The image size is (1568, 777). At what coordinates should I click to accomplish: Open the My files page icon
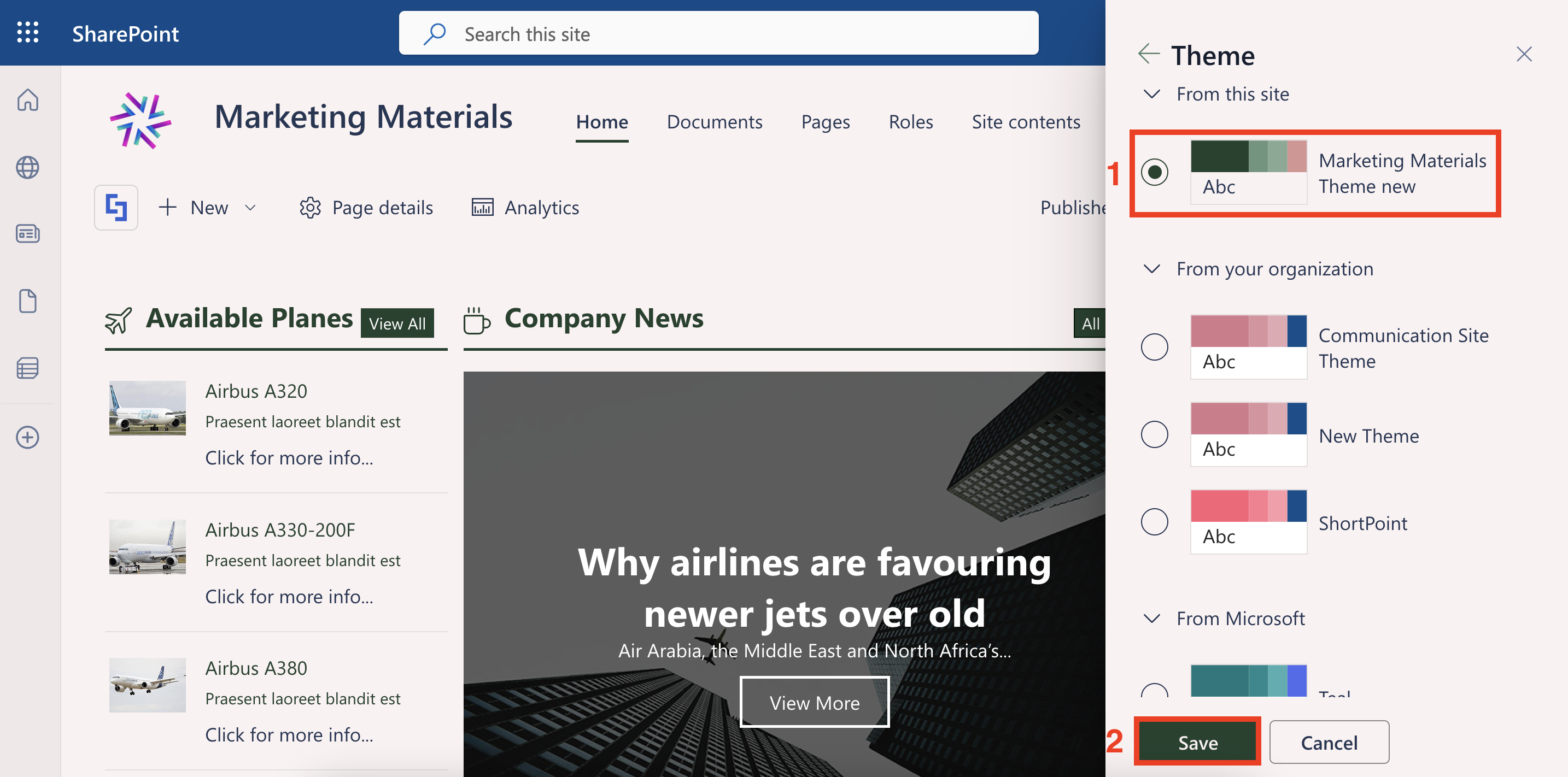point(27,301)
